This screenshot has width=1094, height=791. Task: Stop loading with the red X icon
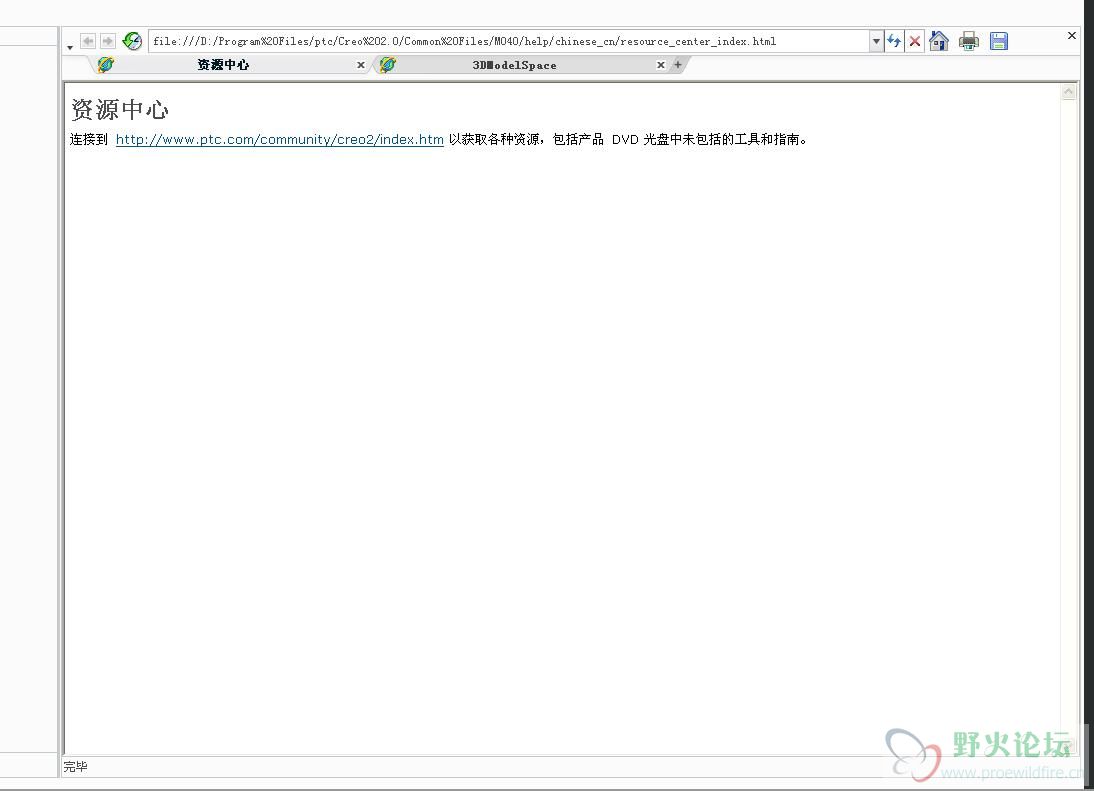pos(915,41)
